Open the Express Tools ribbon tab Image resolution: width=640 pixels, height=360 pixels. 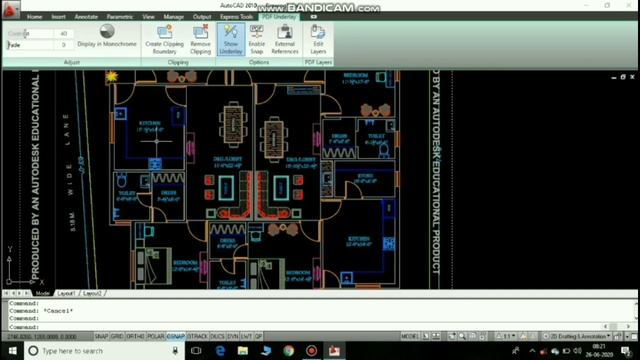[x=236, y=17]
